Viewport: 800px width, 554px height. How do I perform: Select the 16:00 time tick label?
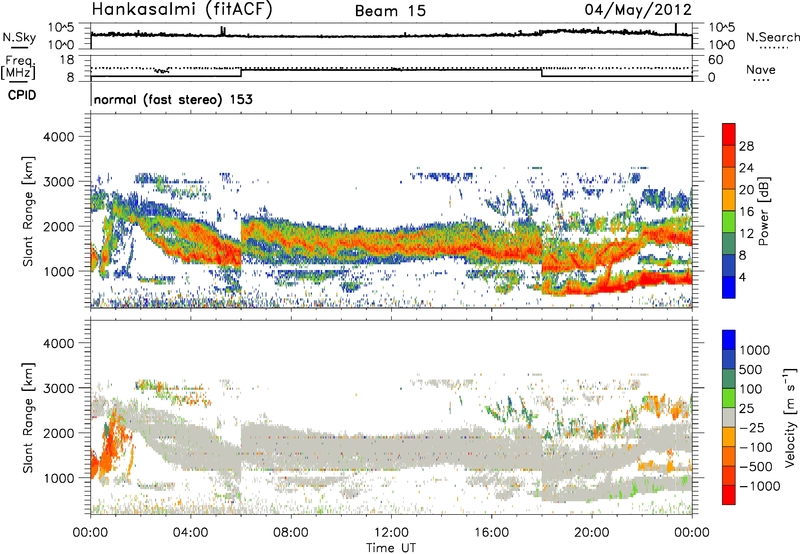(x=491, y=533)
